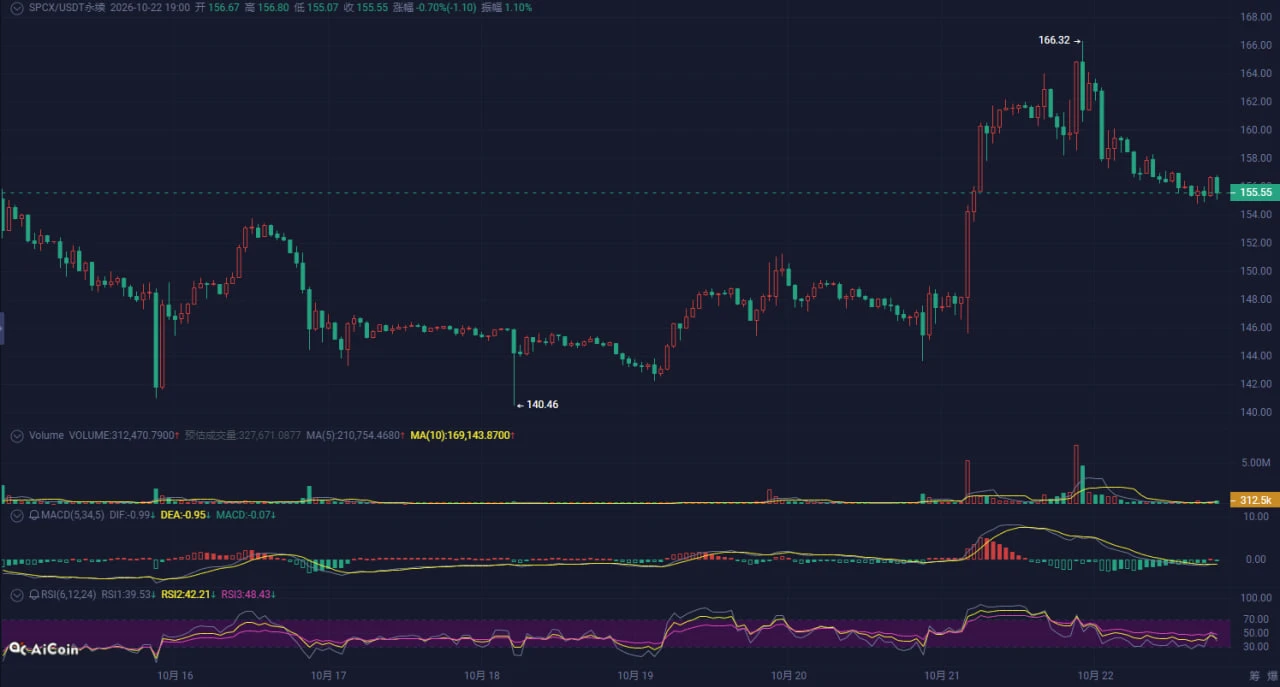The height and width of the screenshot is (687, 1280).
Task: Click the green MACD:-0.07 legend value
Action: tap(245, 515)
